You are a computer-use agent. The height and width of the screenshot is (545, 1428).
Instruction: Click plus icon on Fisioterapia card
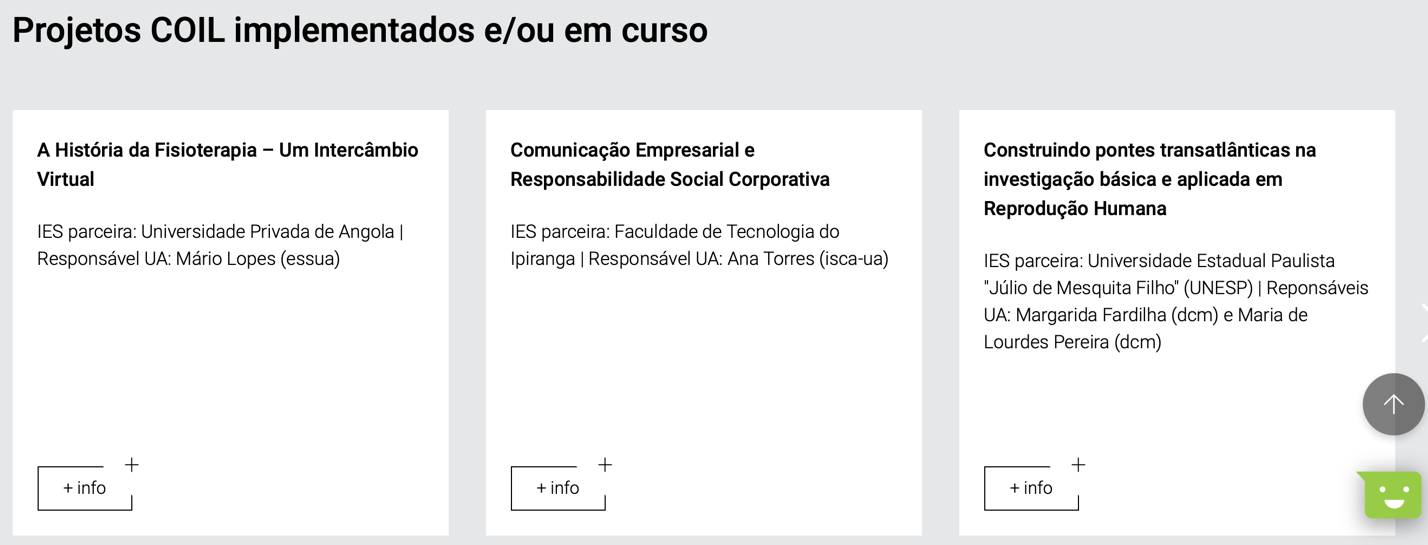pyautogui.click(x=131, y=464)
